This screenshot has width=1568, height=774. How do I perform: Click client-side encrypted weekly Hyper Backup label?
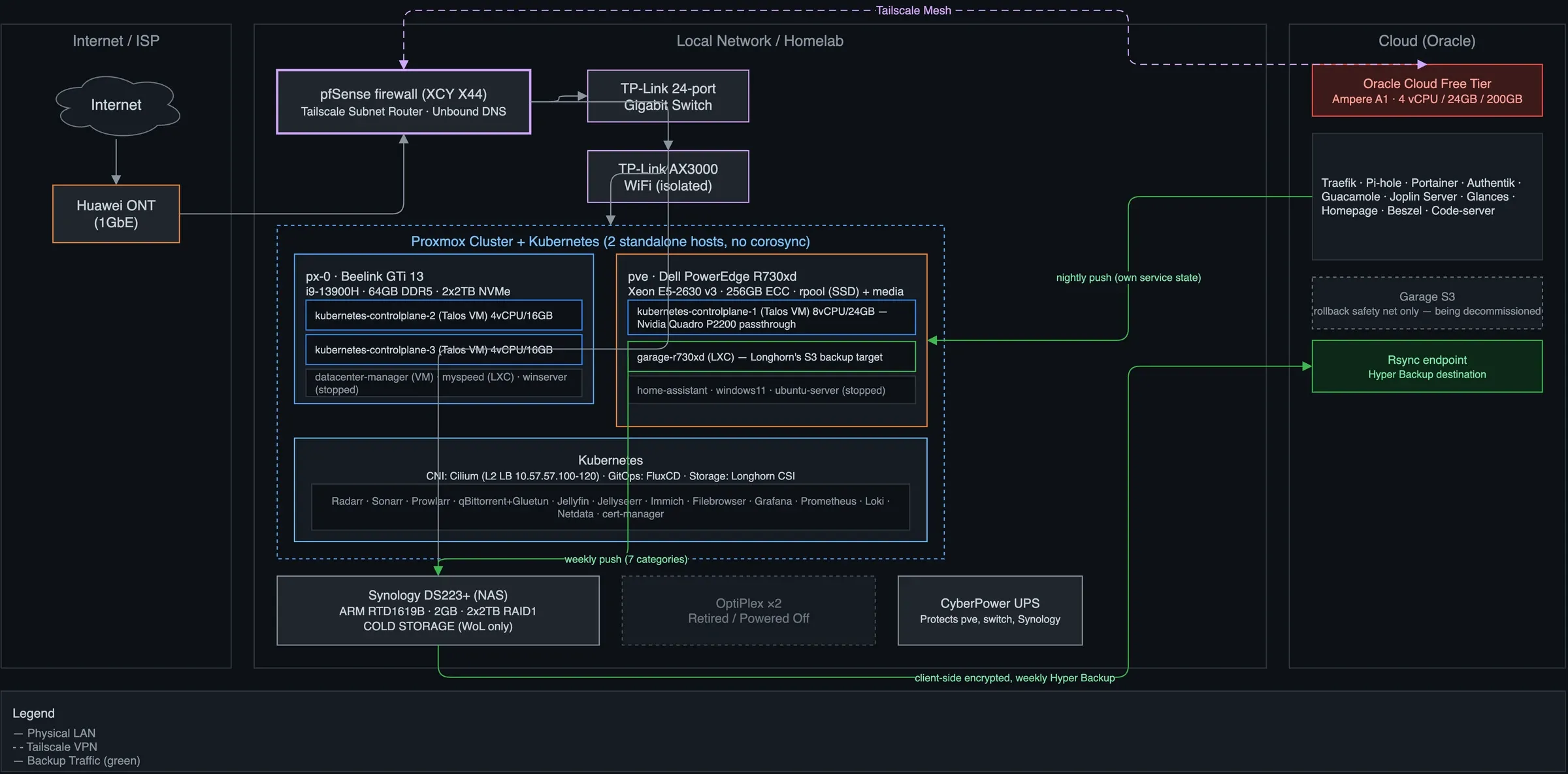point(1015,678)
